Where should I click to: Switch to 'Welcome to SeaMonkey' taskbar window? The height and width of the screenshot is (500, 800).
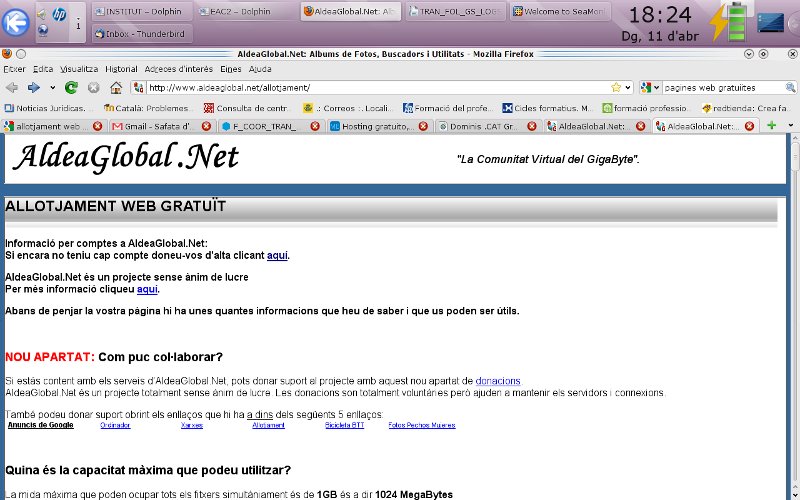click(x=560, y=11)
